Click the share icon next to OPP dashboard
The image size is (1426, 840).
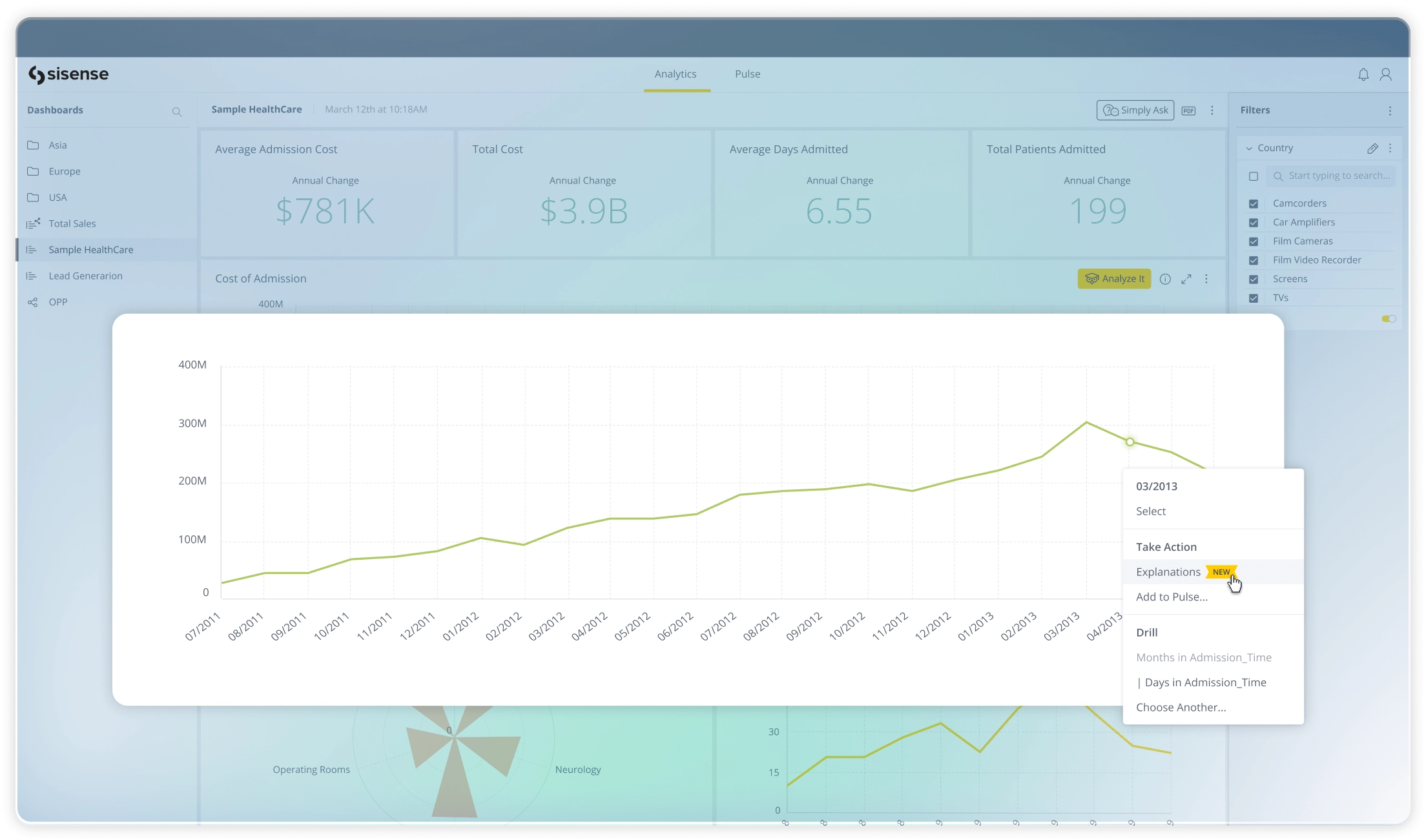pyautogui.click(x=32, y=302)
